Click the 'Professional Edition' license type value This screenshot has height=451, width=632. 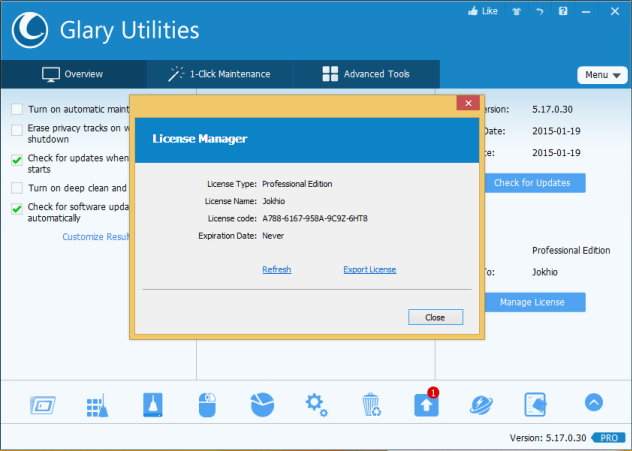(x=297, y=184)
